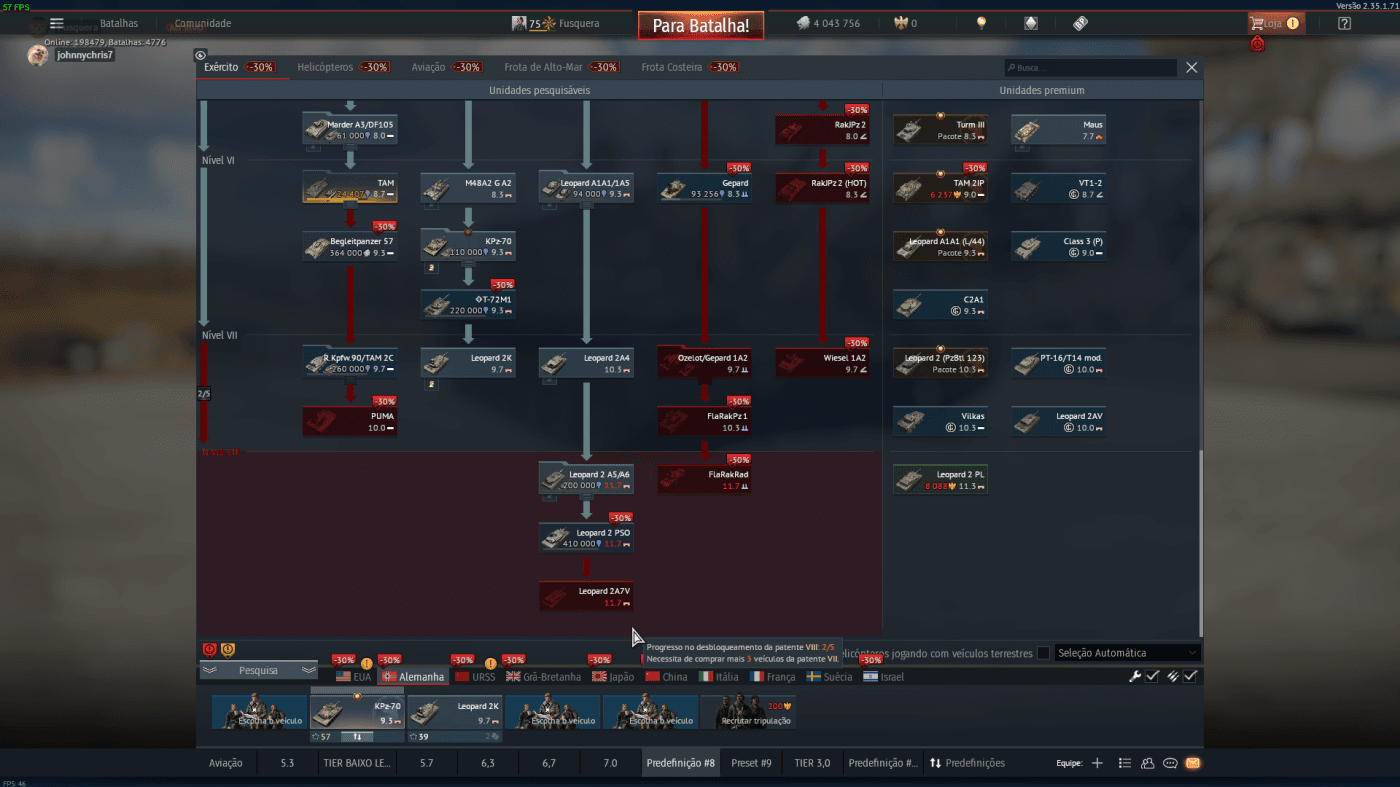Click the johnnychris7 squad member avatar
The image size is (1400, 787).
click(37, 55)
